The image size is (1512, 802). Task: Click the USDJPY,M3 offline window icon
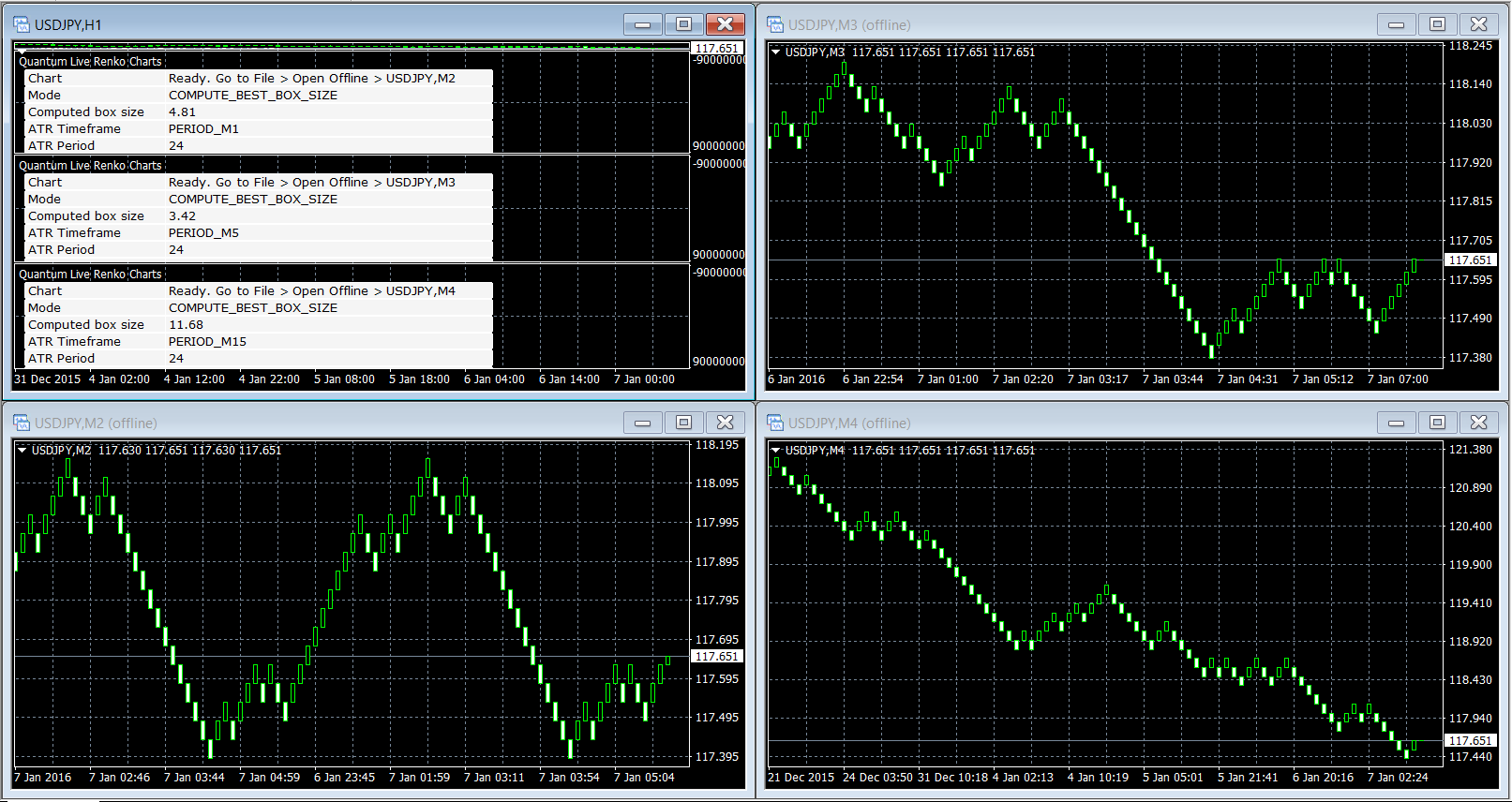(775, 24)
